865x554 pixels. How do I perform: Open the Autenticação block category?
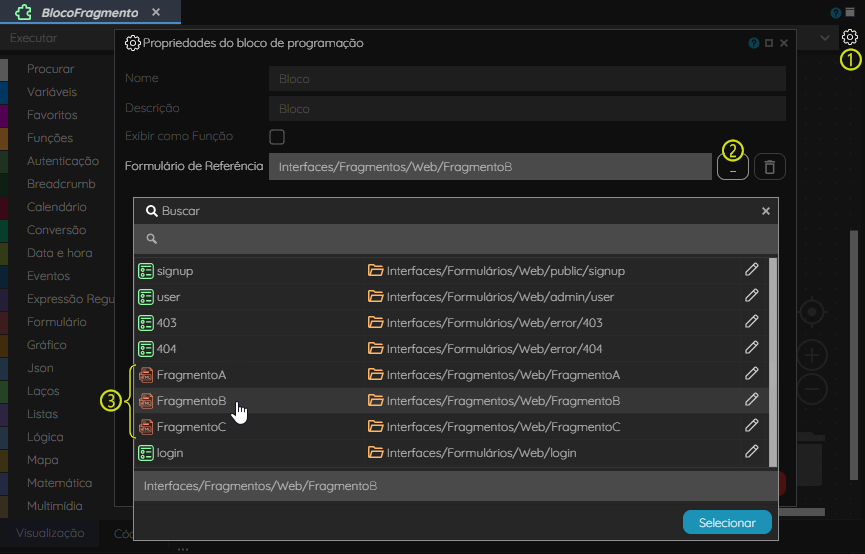coord(63,161)
